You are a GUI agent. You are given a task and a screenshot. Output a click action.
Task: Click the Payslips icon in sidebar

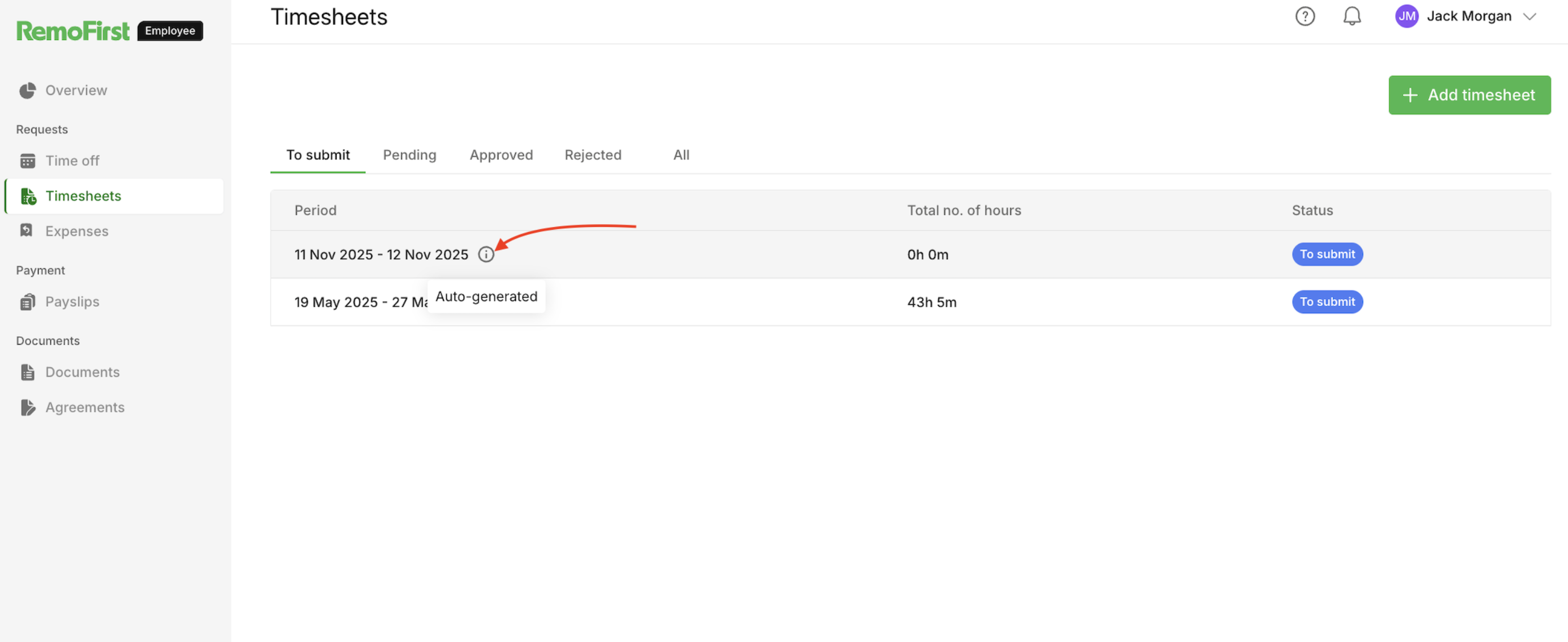pyautogui.click(x=28, y=302)
